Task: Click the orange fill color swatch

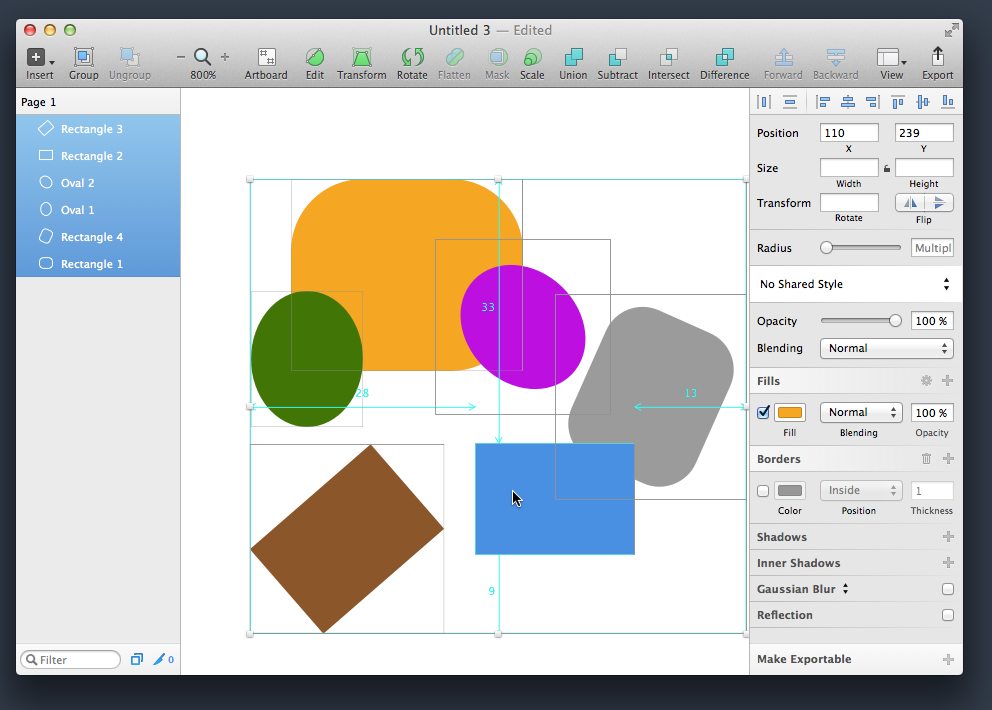Action: click(789, 411)
